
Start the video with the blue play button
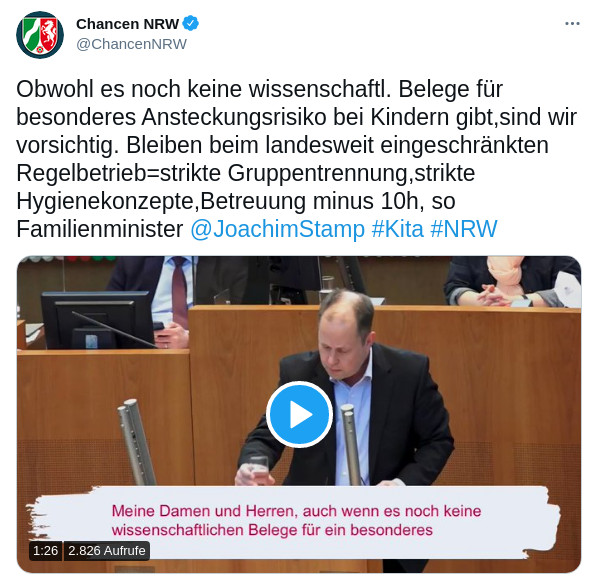[x=300, y=414]
